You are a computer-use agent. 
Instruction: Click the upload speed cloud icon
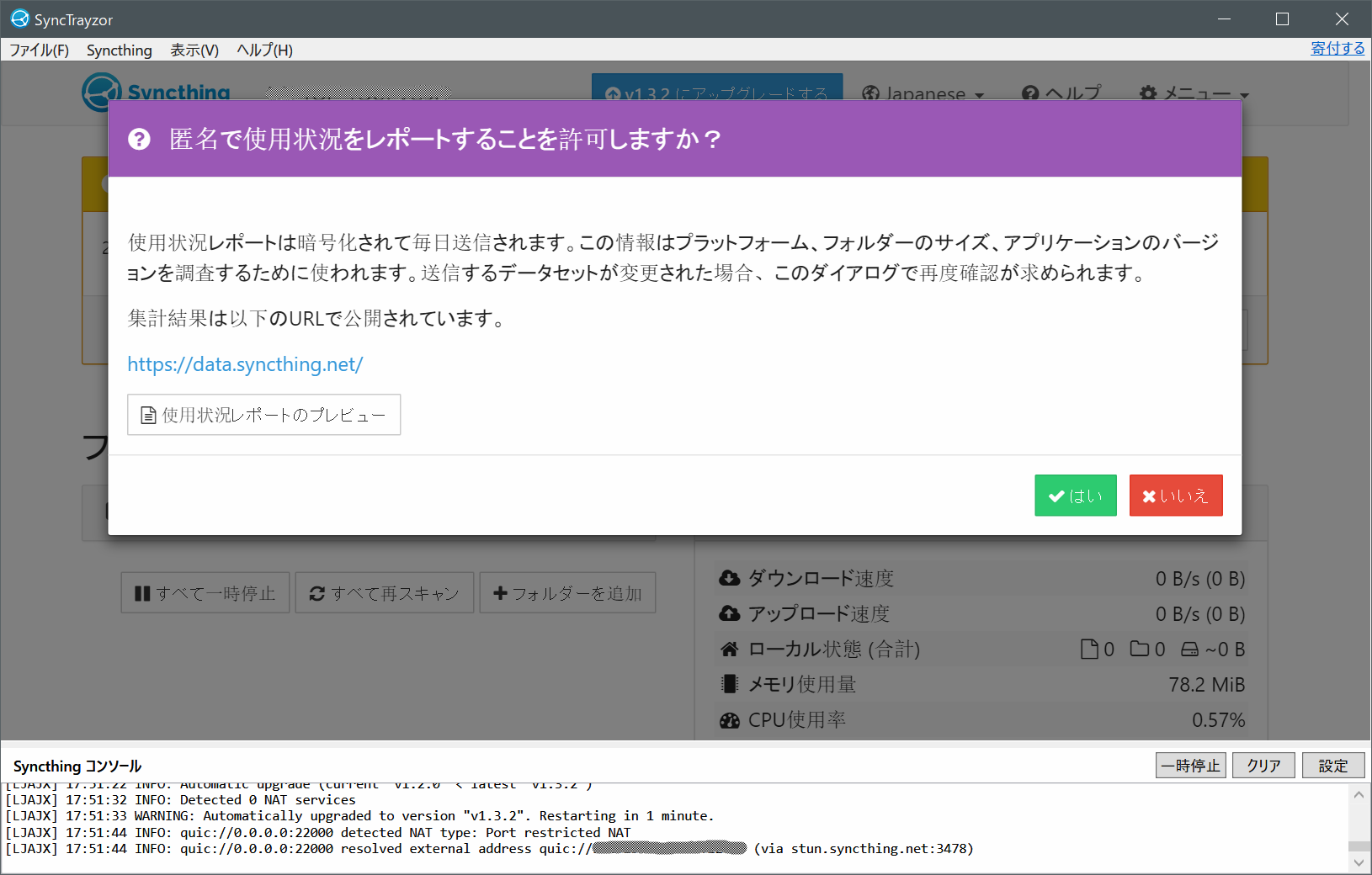pos(729,613)
